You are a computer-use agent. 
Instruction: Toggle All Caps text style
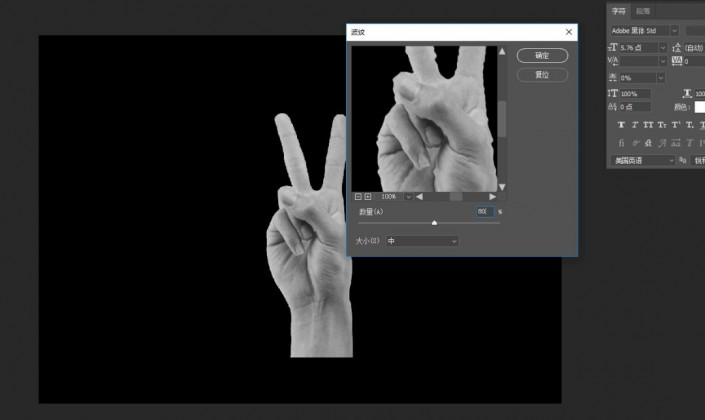649,125
